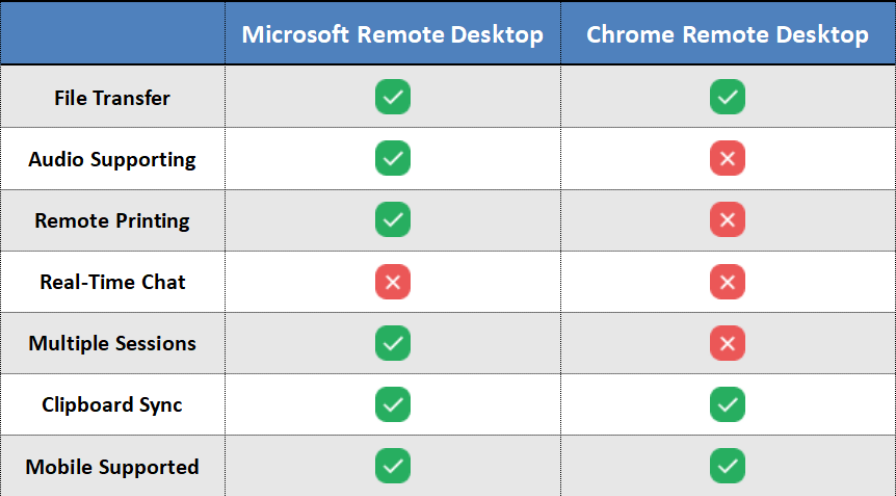This screenshot has height=496, width=896.
Task: Click Multiple Sessions red cross for Chrome
Action: coord(727,343)
